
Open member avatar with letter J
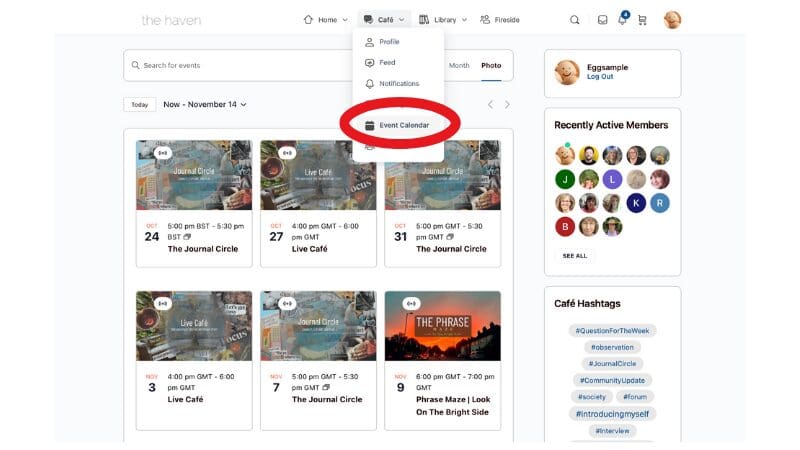(x=565, y=180)
